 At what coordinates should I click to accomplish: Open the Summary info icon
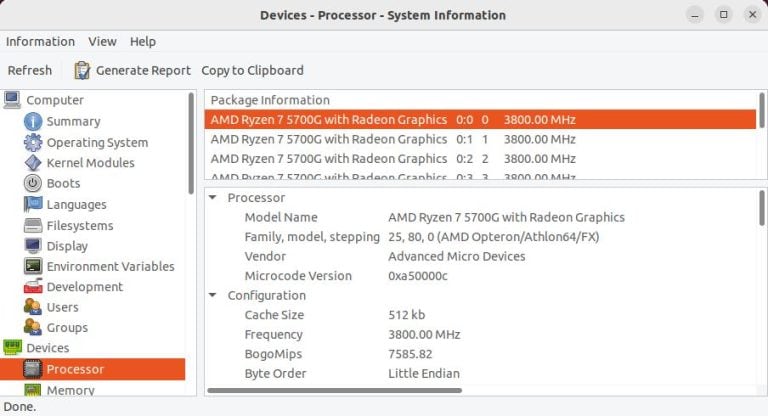point(33,122)
